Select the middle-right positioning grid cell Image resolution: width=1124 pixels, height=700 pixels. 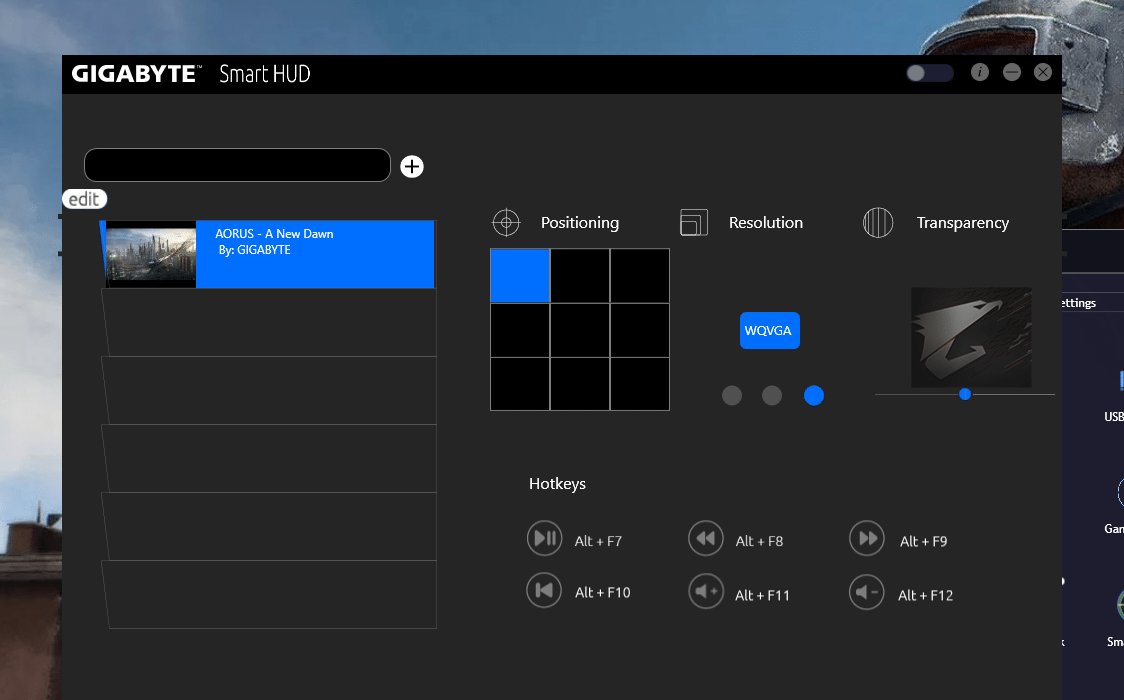tap(639, 330)
